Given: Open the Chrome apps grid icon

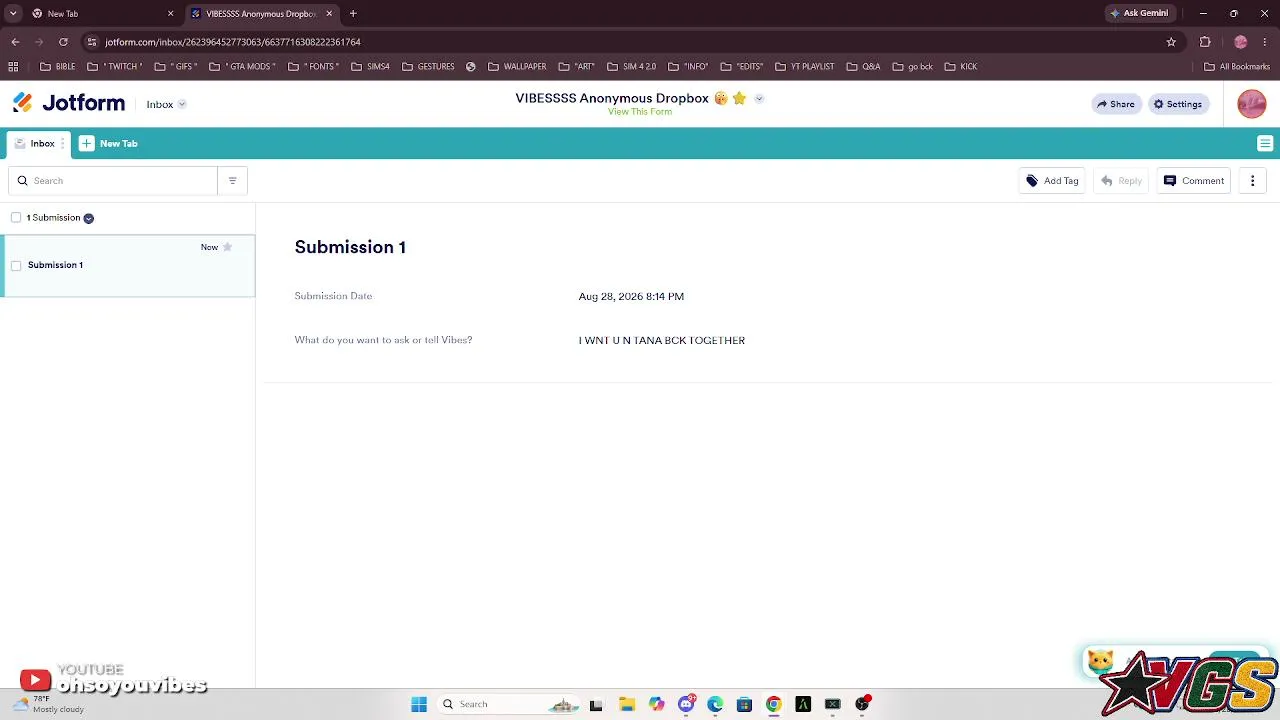Looking at the screenshot, I should pyautogui.click(x=13, y=67).
